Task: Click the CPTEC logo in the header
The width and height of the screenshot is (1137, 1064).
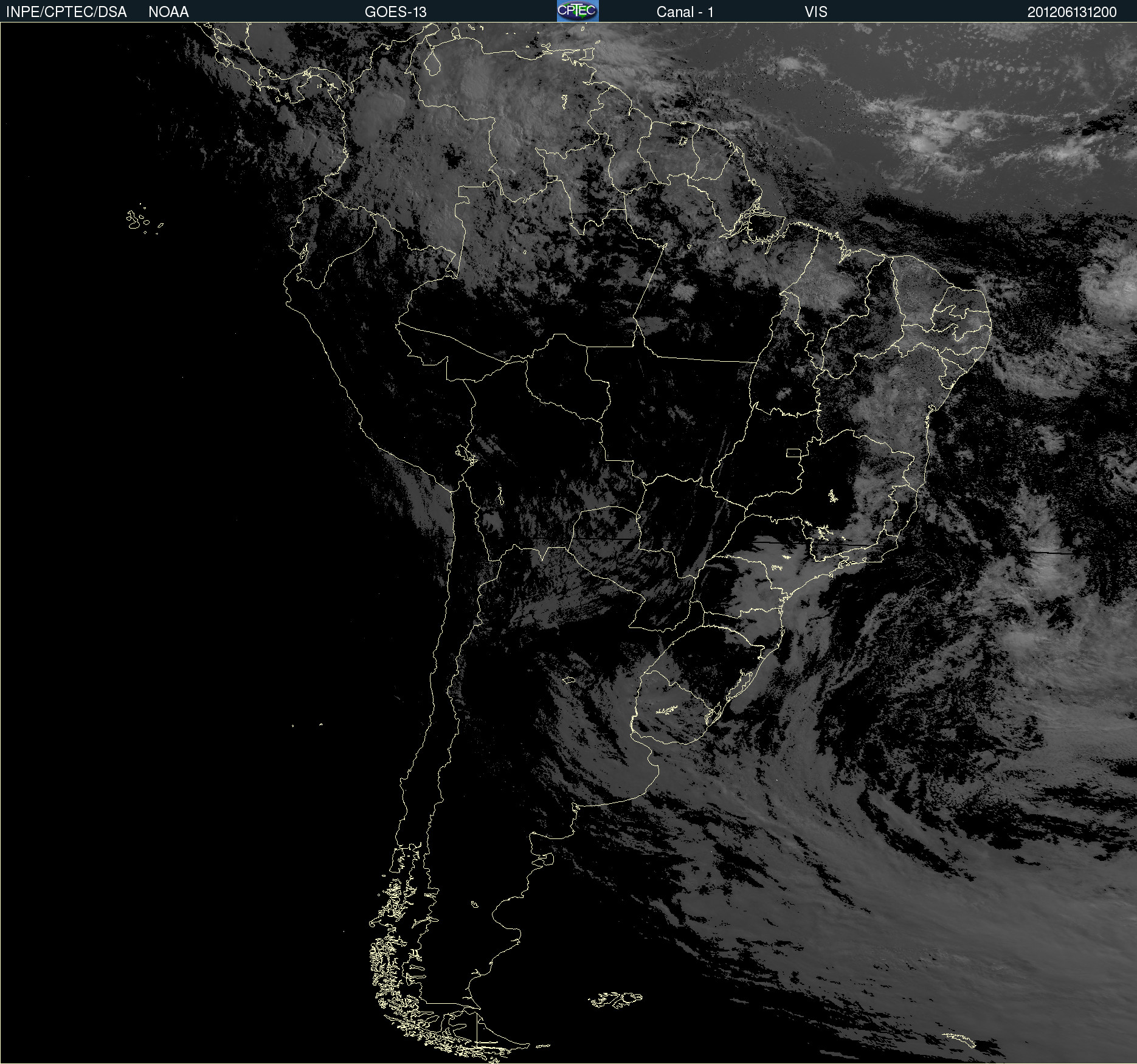Action: [578, 11]
